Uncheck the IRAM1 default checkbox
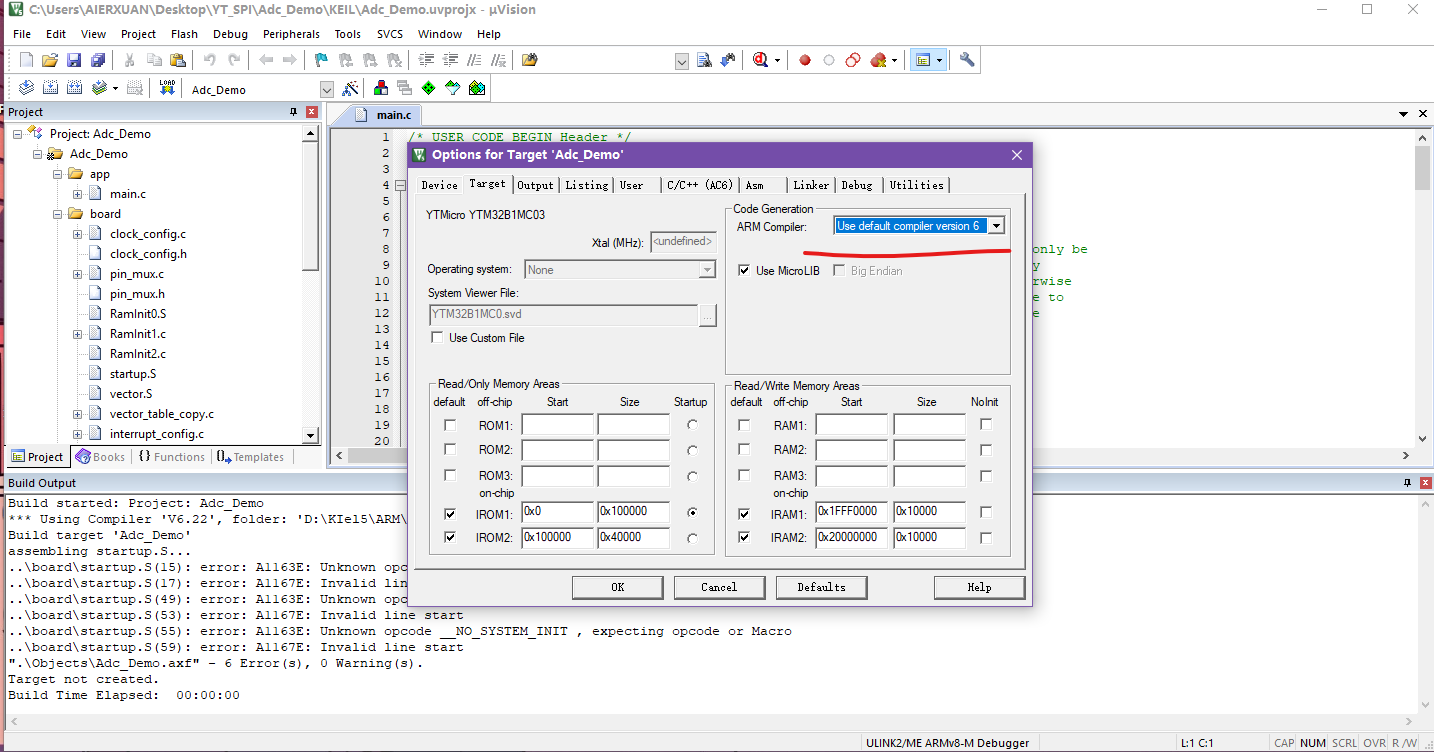Screen dimensions: 1434x752 tap(744, 513)
